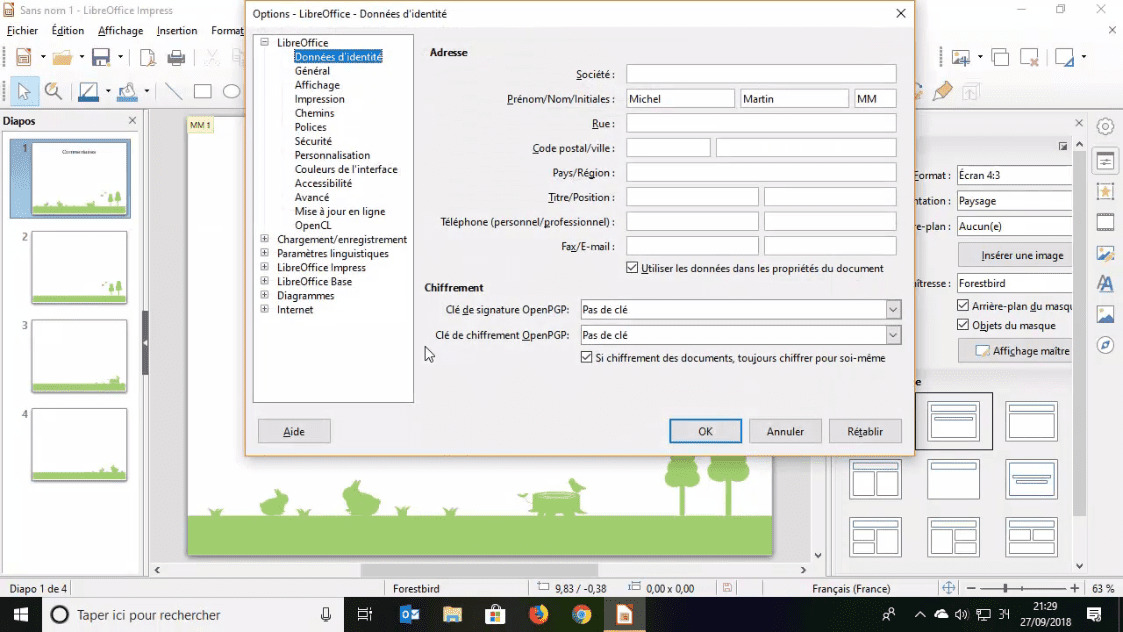The image size is (1123, 632).
Task: Click the Line color tool icon
Action: (x=88, y=92)
